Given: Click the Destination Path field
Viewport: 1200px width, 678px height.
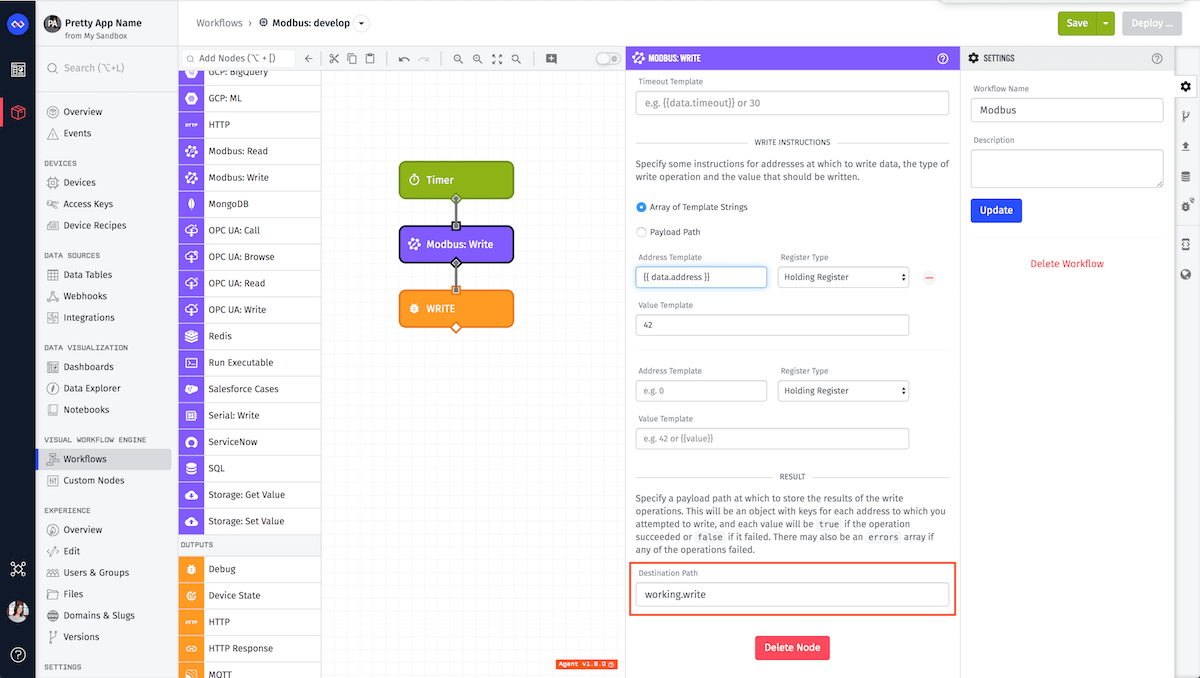Looking at the screenshot, I should tap(792, 594).
